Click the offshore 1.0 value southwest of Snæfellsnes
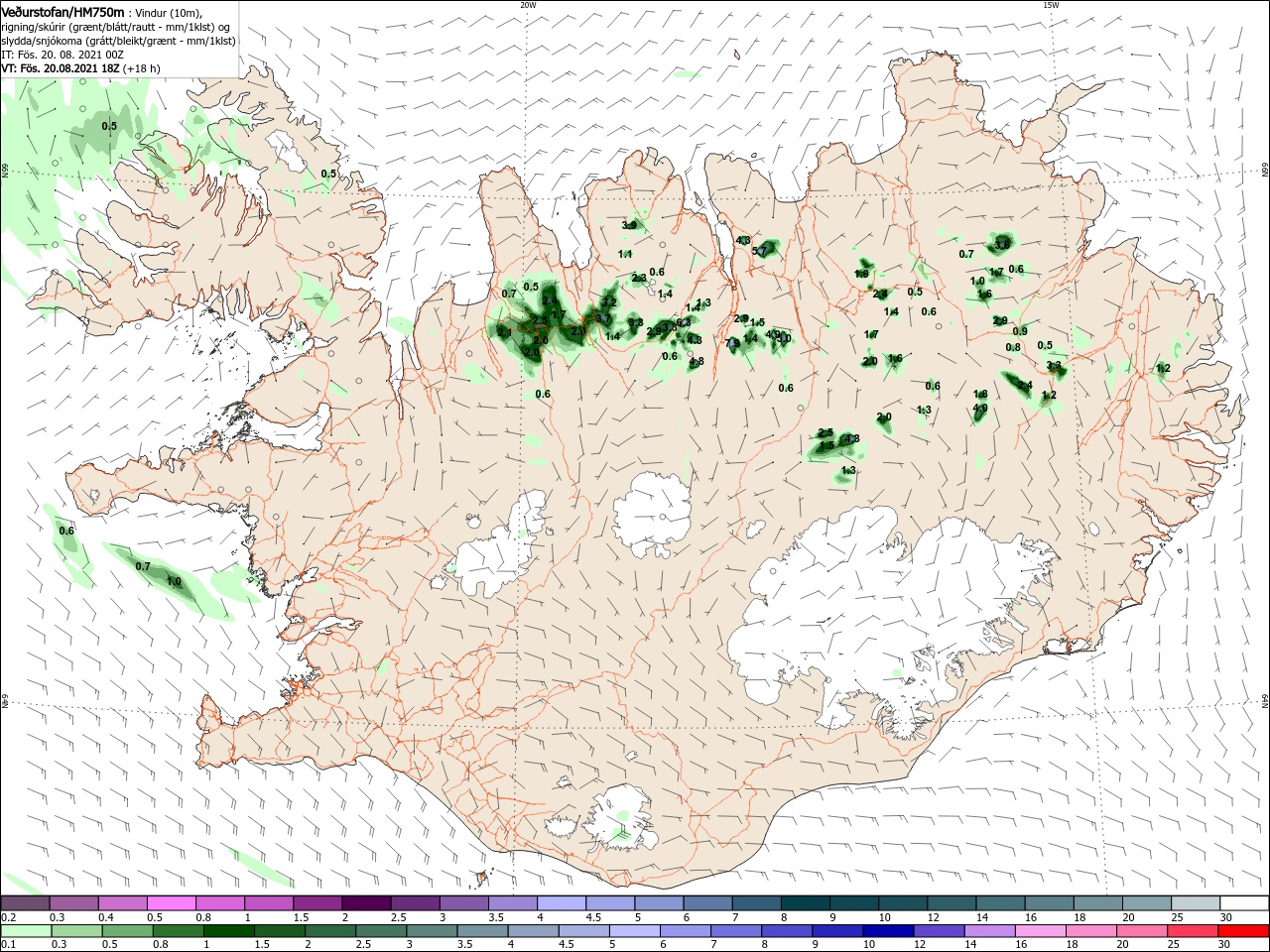1270x952 pixels. point(175,582)
